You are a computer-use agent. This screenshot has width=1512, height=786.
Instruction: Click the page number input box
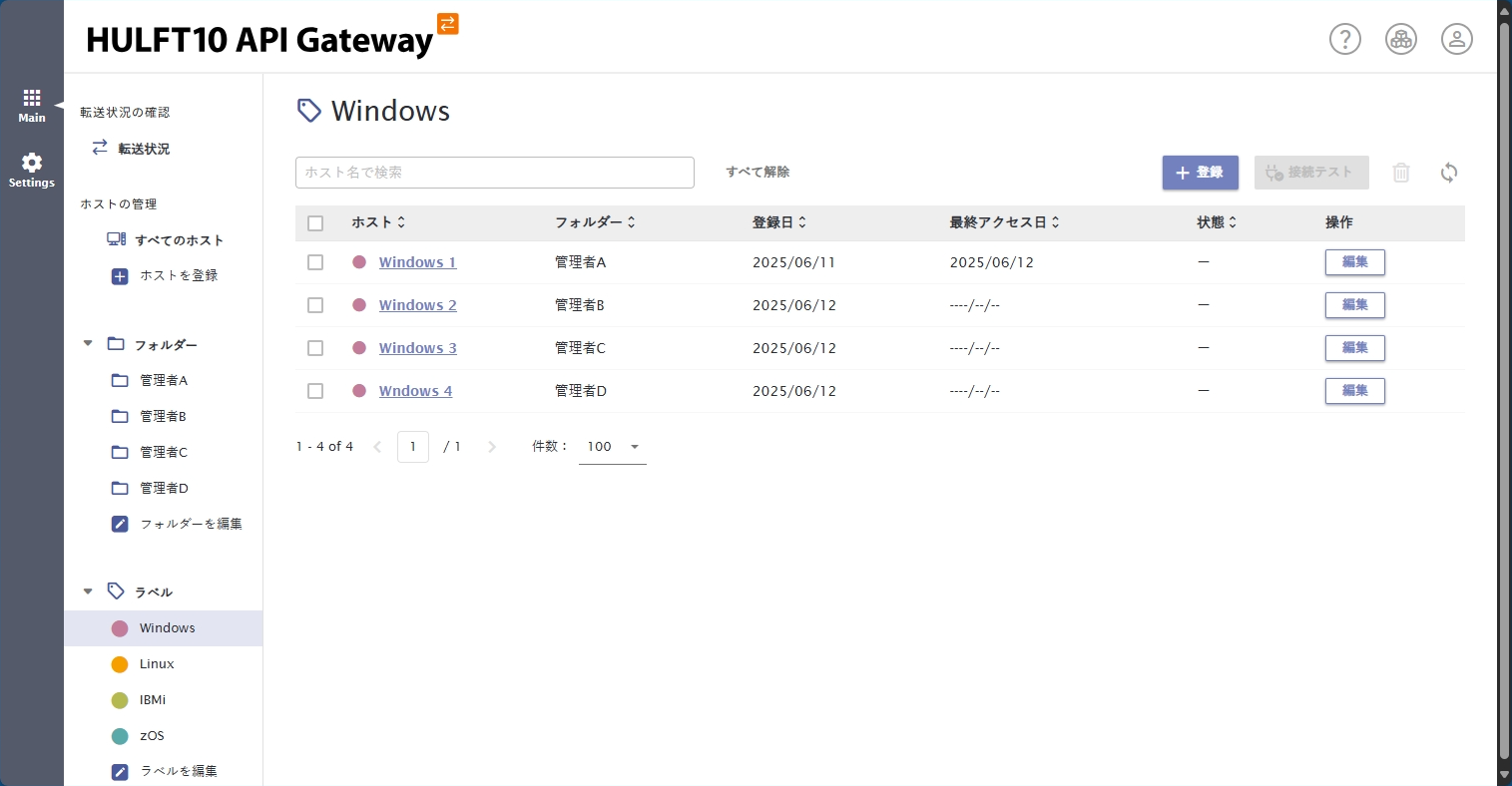[x=413, y=447]
